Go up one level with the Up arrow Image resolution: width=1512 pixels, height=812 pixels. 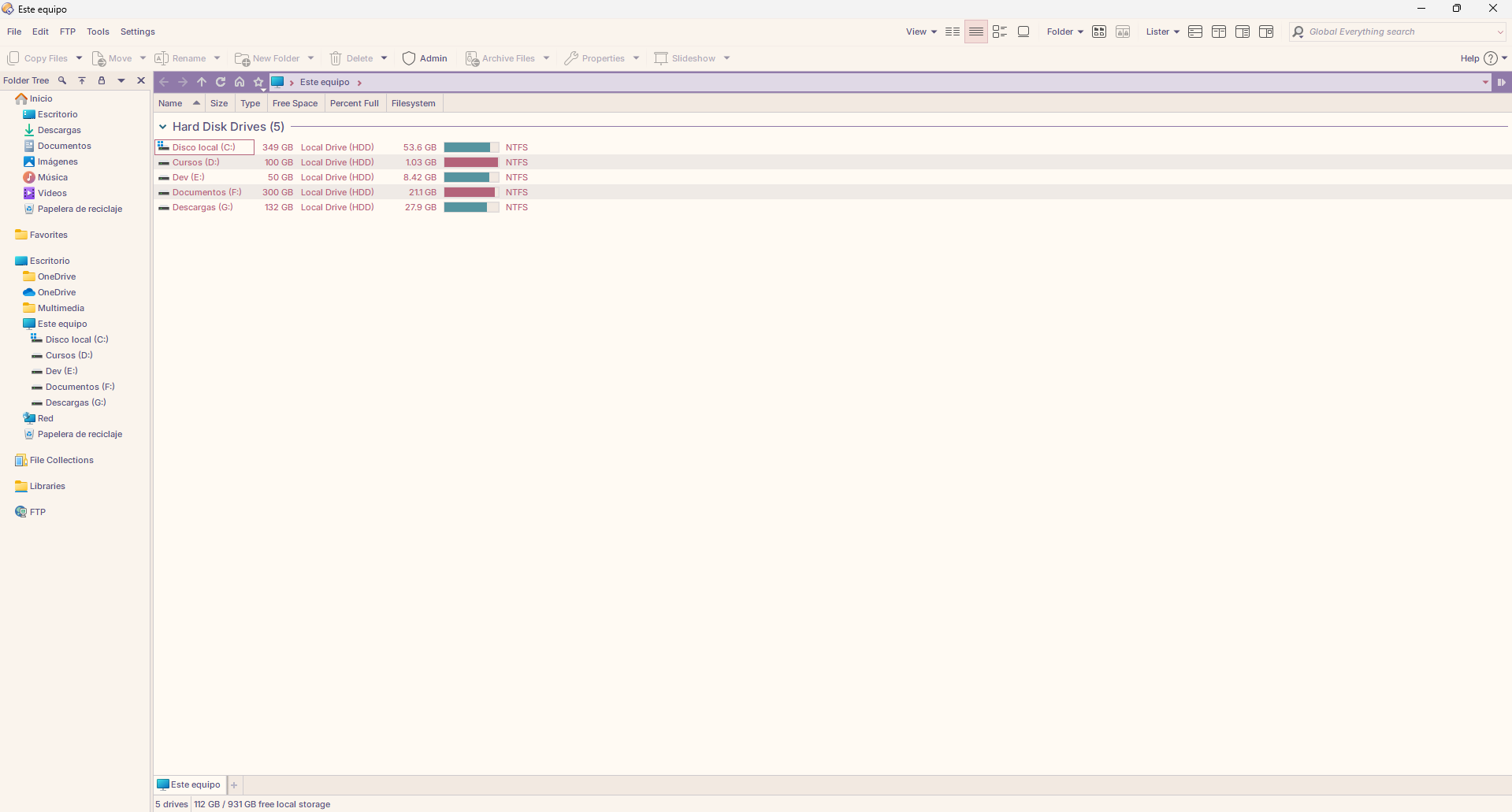[202, 82]
